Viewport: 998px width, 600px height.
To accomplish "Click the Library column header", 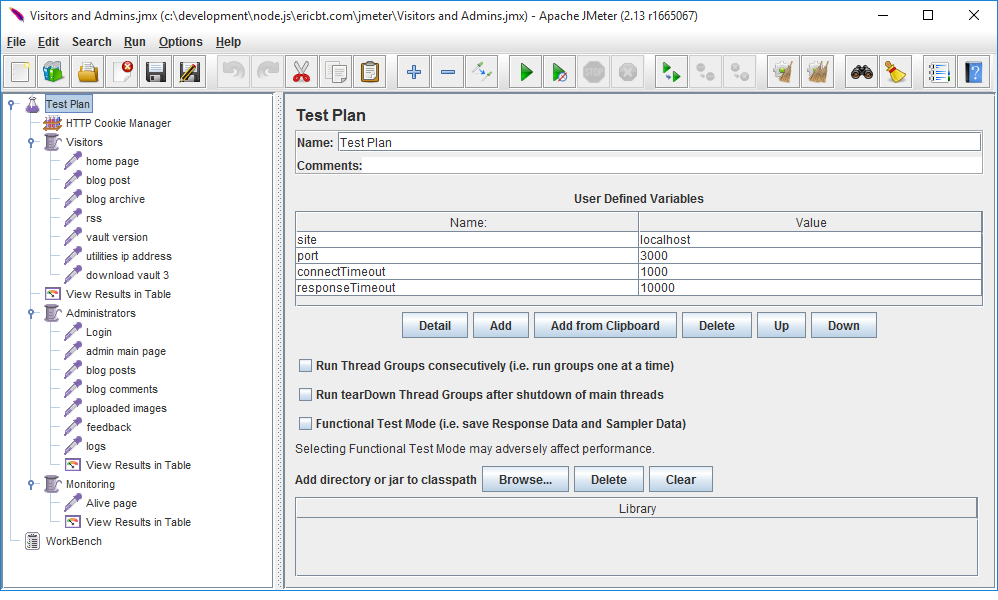I will [x=636, y=509].
